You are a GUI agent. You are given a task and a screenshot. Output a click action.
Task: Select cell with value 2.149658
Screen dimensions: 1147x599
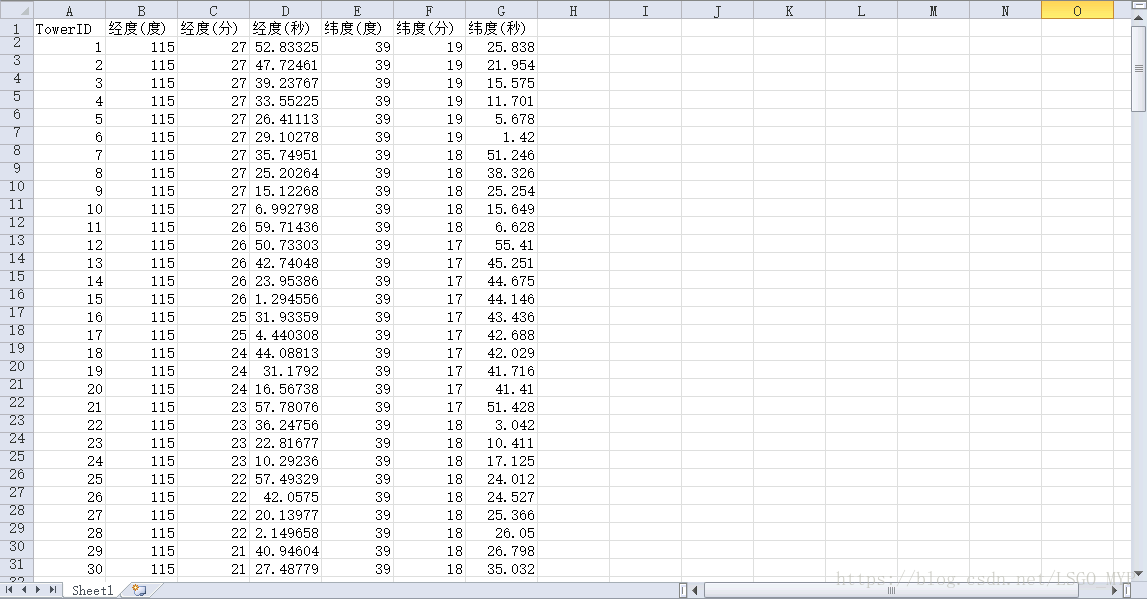click(285, 533)
